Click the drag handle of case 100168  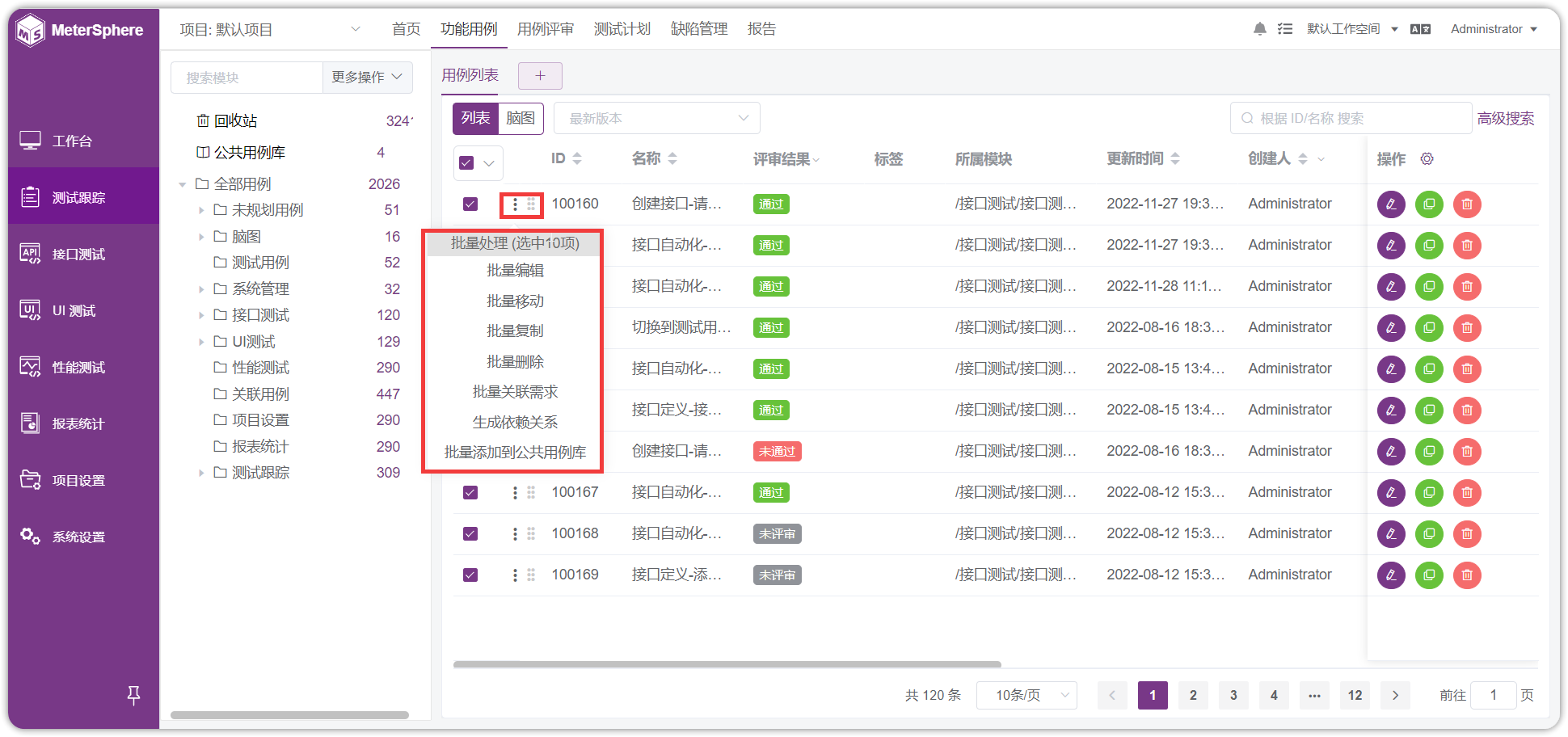531,533
